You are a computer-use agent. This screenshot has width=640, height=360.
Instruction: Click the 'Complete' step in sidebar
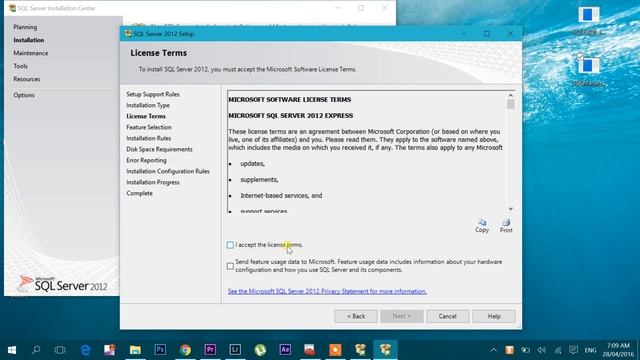point(139,193)
